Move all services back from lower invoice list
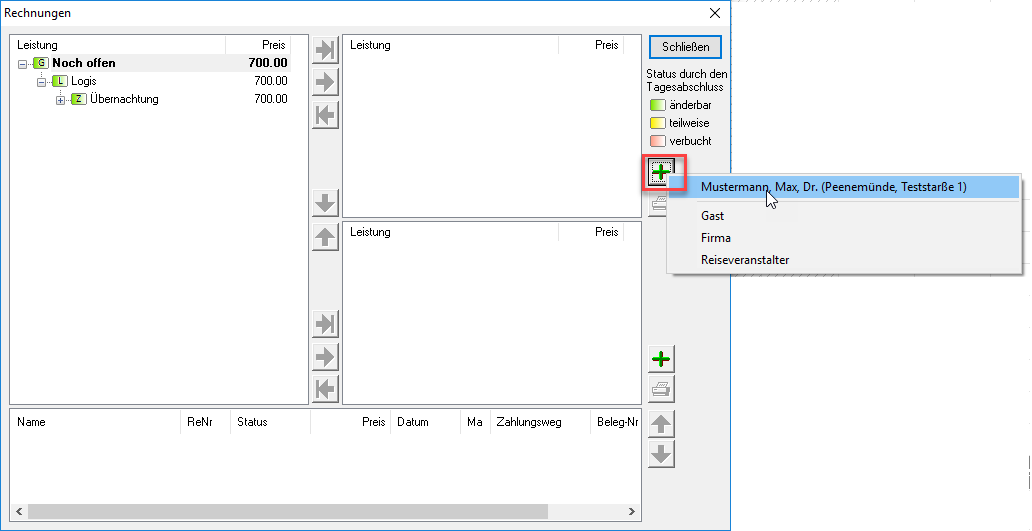The width and height of the screenshot is (1032, 531). coord(325,389)
